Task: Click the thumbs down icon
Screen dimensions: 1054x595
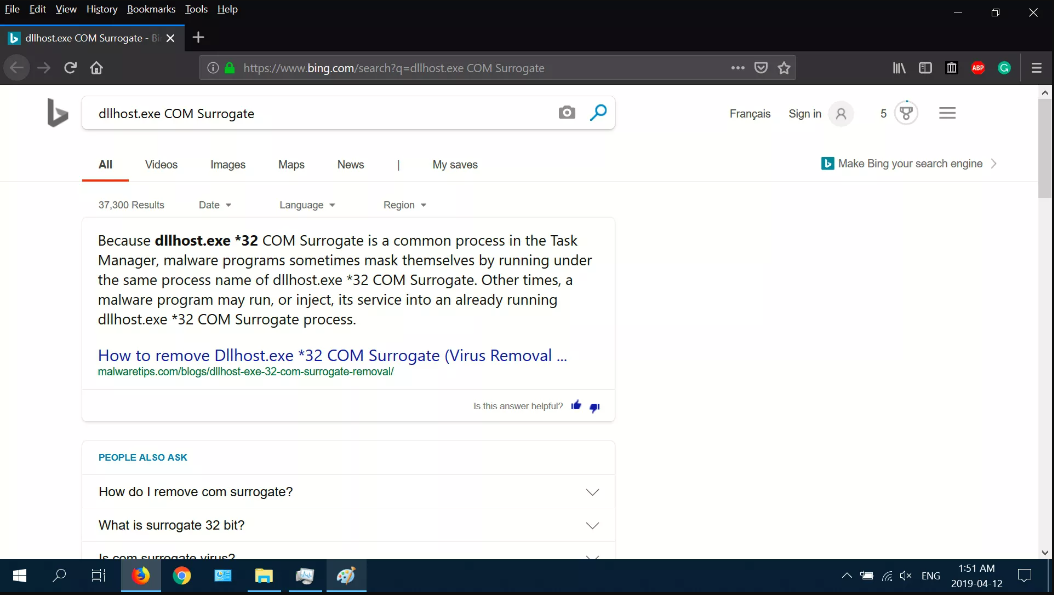Action: 595,407
